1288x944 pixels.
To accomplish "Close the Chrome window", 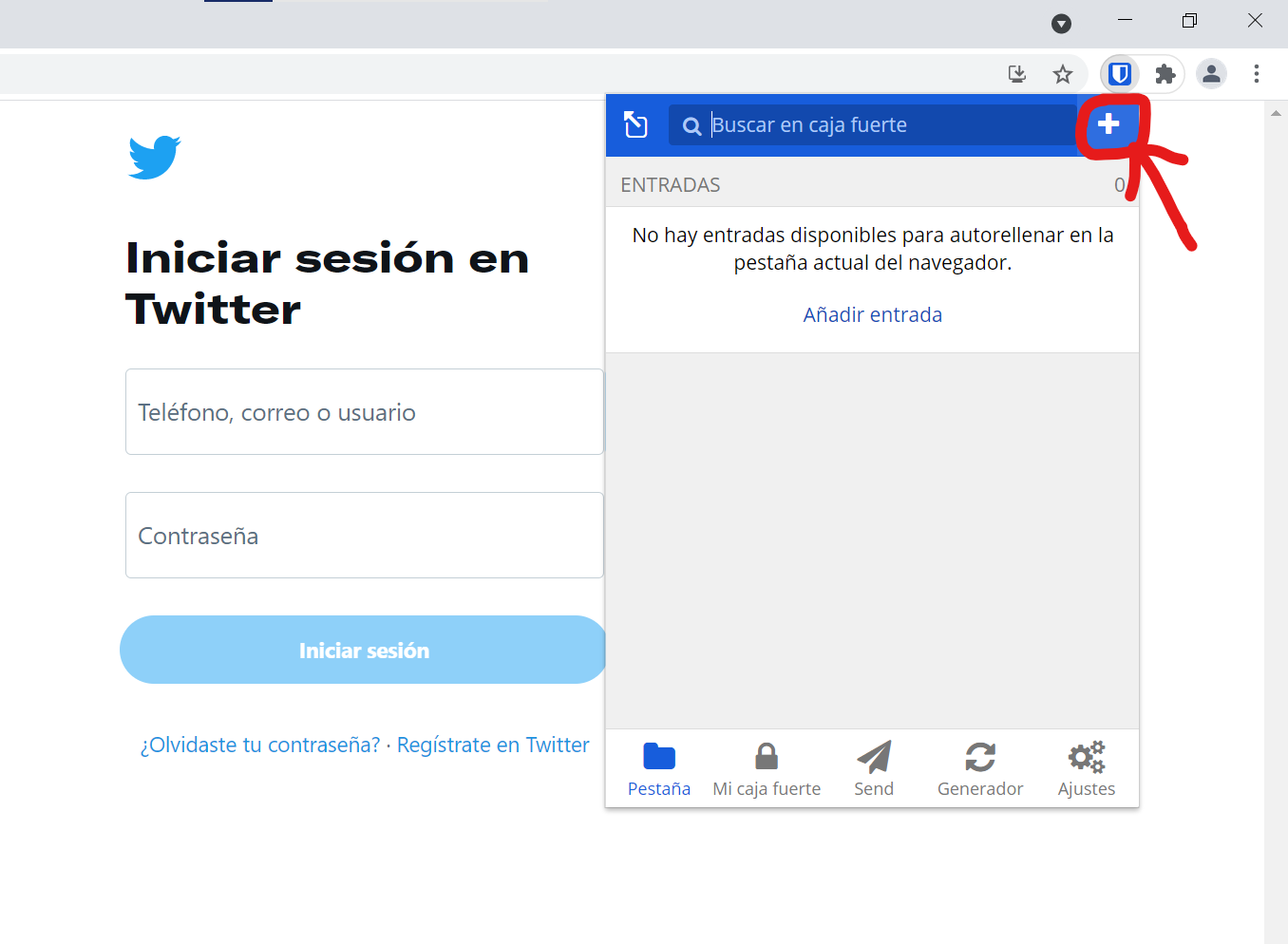I will pos(1255,20).
